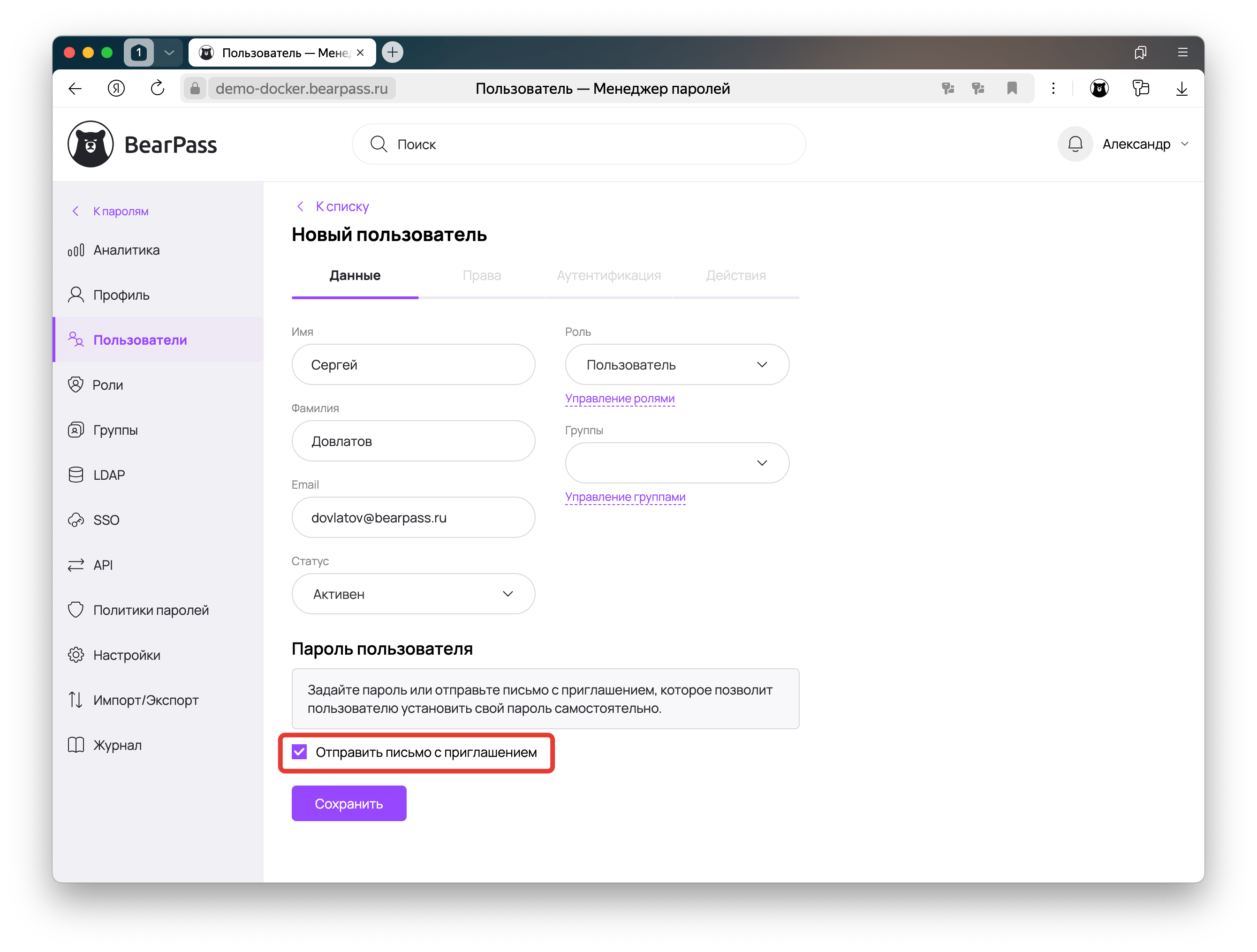Click the browser downloads arrow icon
This screenshot has width=1257, height=952.
1181,89
